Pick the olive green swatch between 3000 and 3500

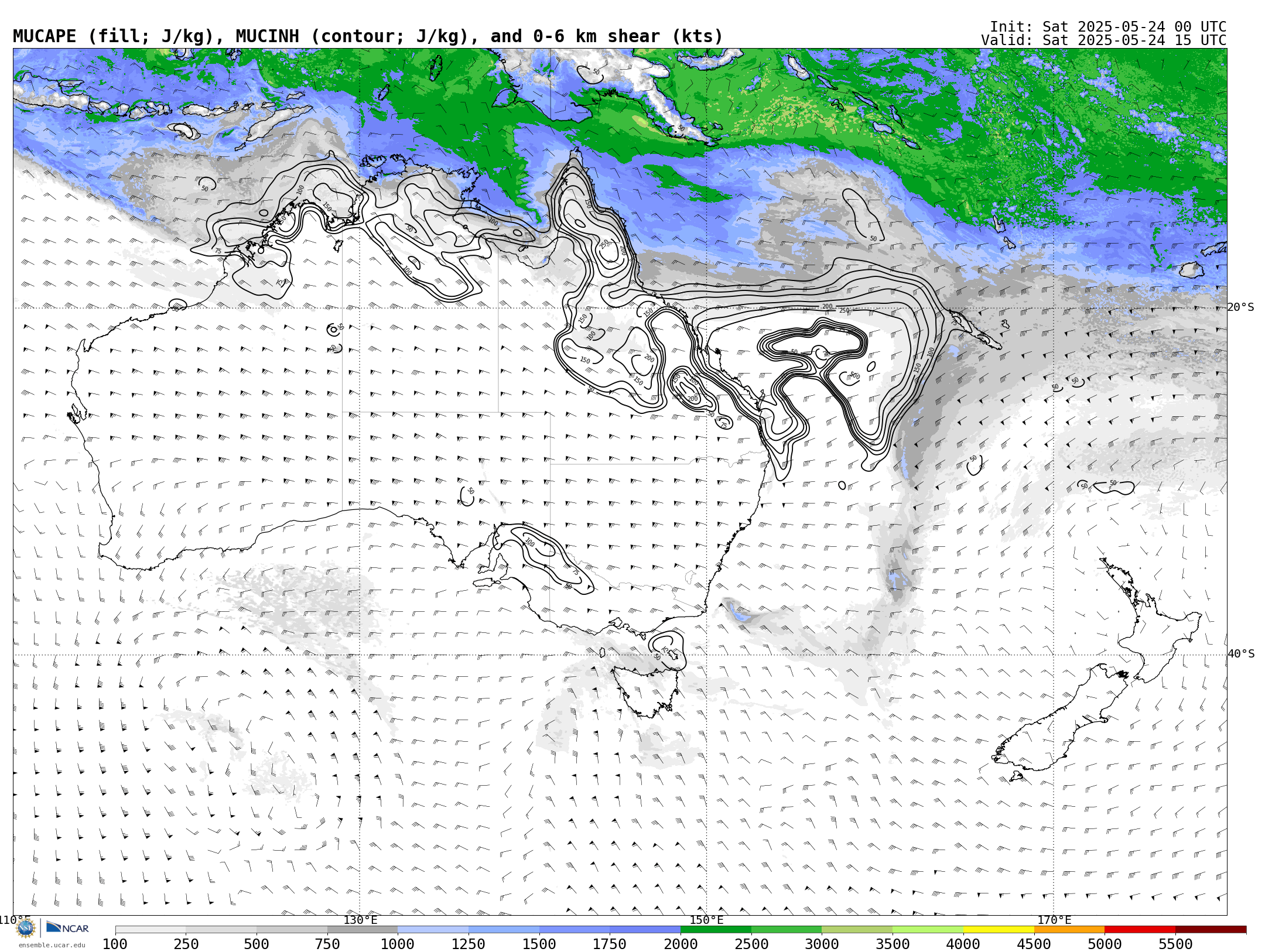point(857,930)
